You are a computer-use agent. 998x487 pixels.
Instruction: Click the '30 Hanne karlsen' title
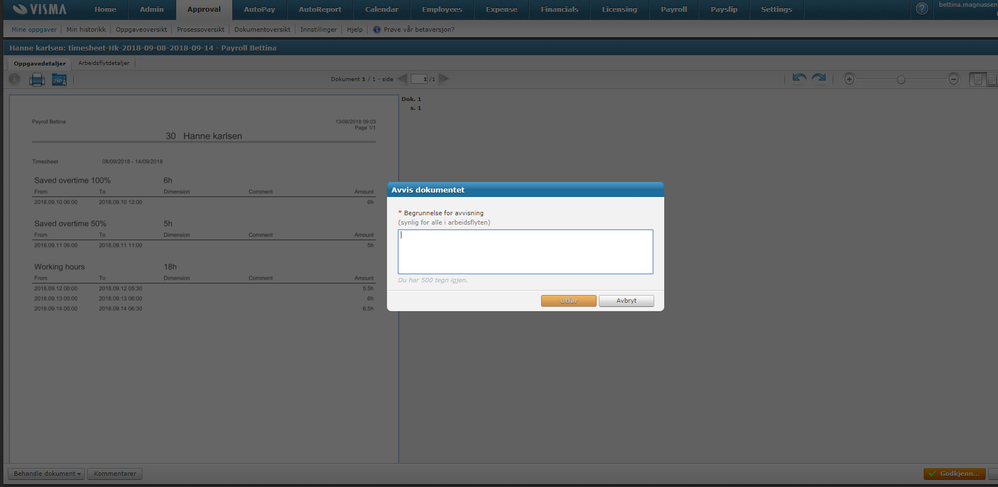pyautogui.click(x=204, y=136)
